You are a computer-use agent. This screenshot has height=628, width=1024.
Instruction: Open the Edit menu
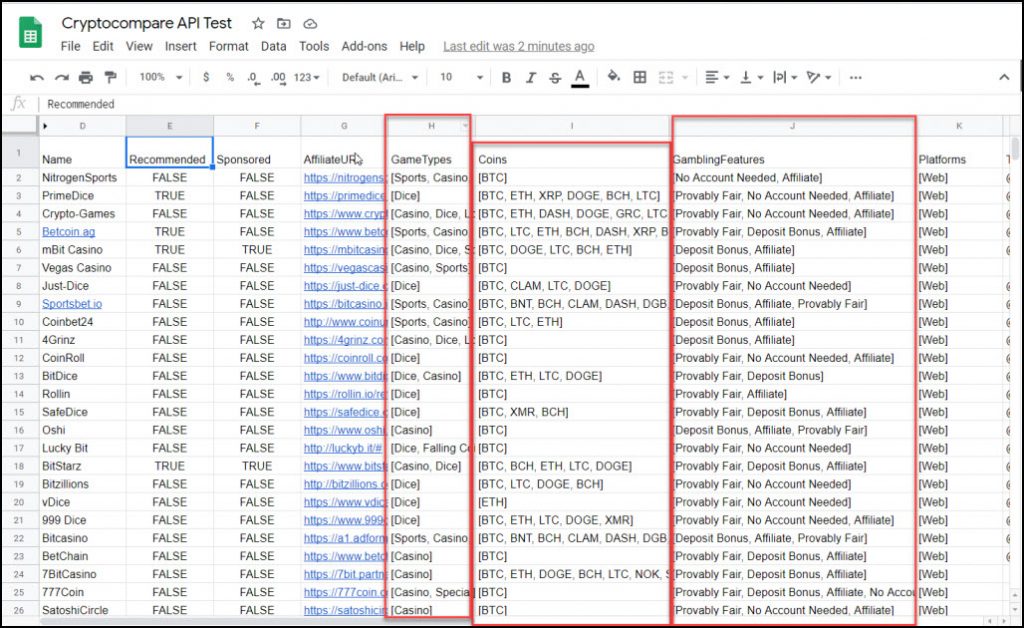tap(103, 46)
